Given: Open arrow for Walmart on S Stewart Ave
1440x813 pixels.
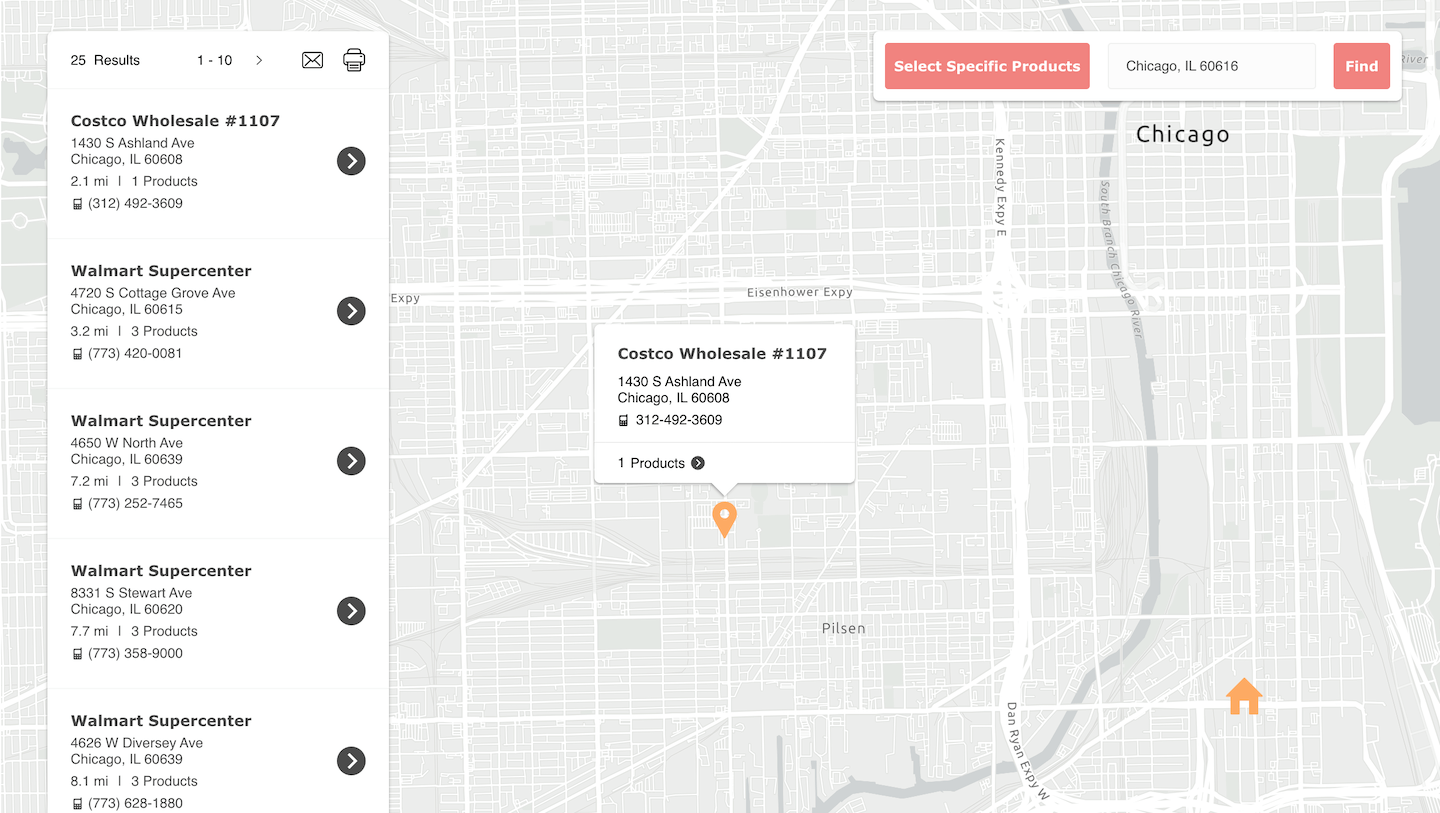Looking at the screenshot, I should (x=351, y=611).
